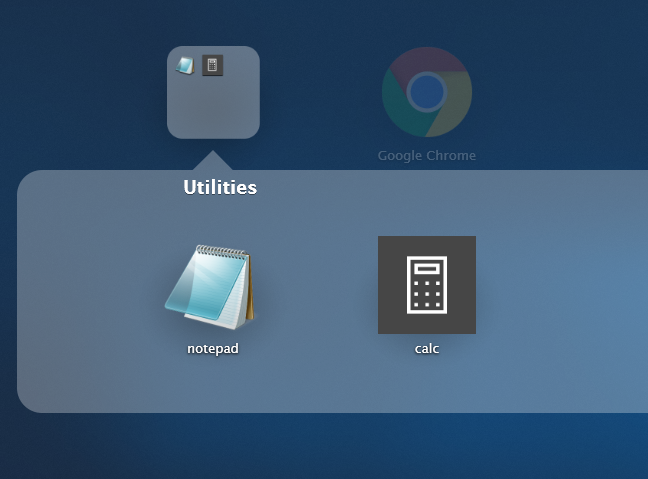The width and height of the screenshot is (648, 479).
Task: Click background between Utilities tile and Chrome
Action: 320,90
